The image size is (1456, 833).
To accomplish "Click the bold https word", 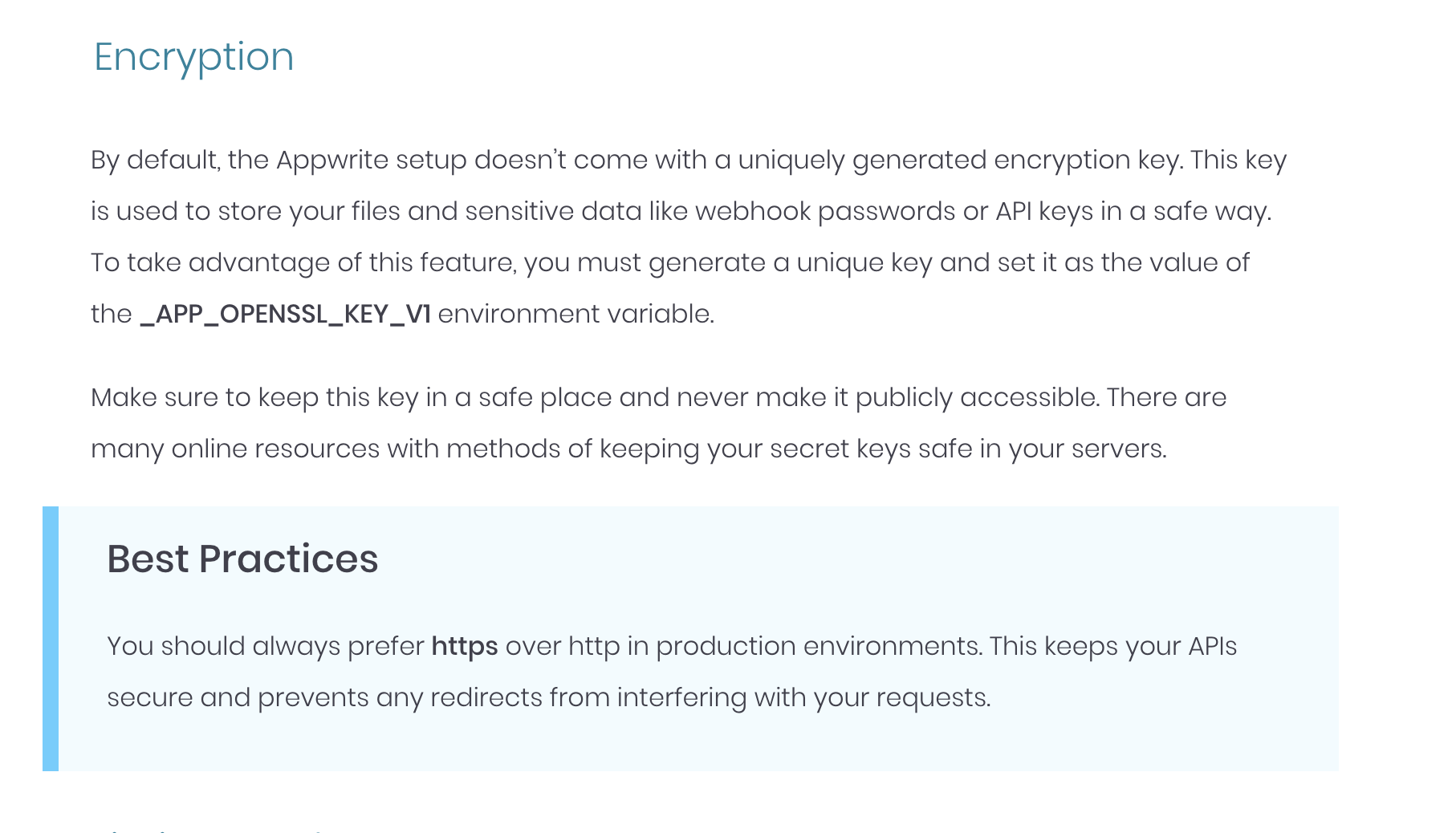I will pyautogui.click(x=465, y=647).
